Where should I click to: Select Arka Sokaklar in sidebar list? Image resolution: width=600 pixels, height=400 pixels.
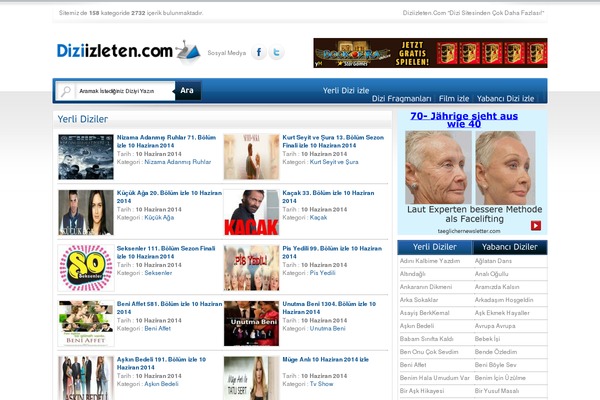tap(419, 300)
